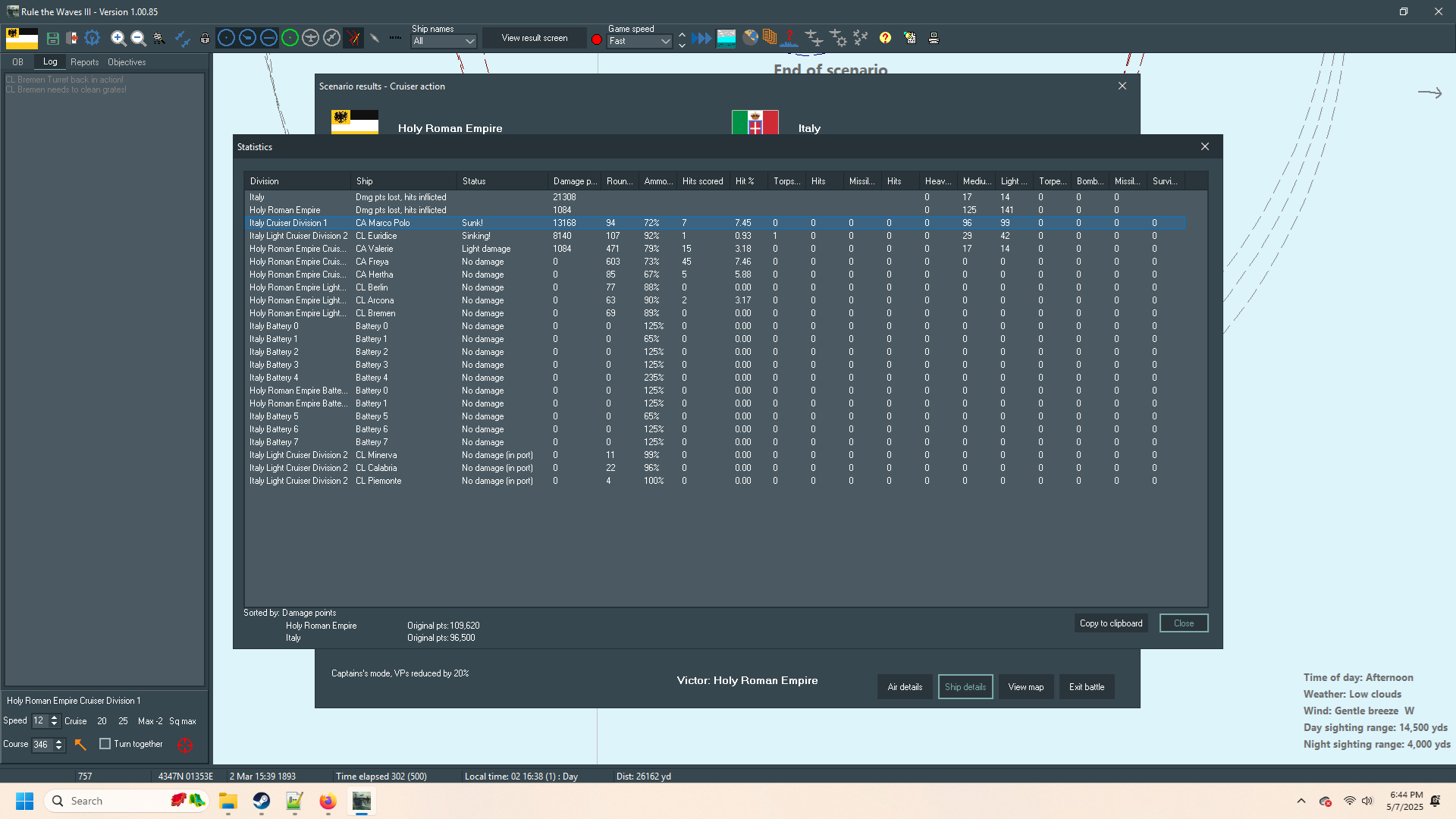
Task: Click Air details button
Action: pos(905,687)
